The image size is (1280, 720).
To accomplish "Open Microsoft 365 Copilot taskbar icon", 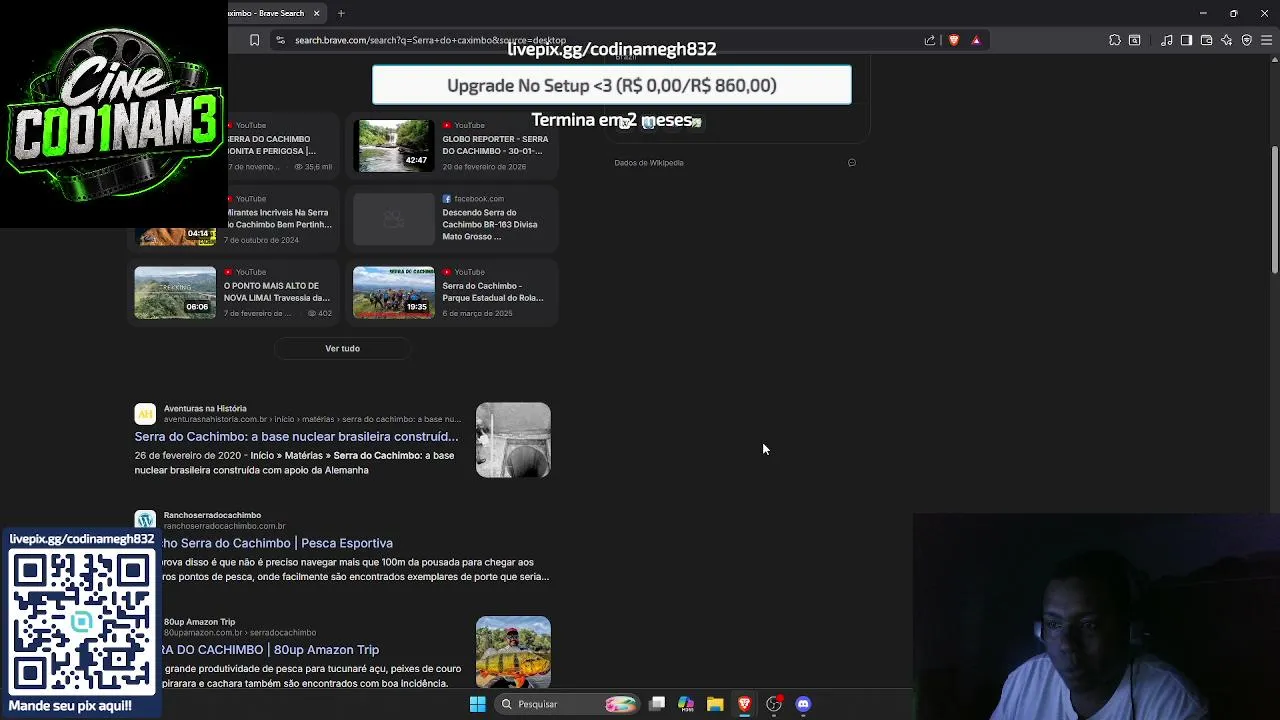I will click(x=686, y=704).
